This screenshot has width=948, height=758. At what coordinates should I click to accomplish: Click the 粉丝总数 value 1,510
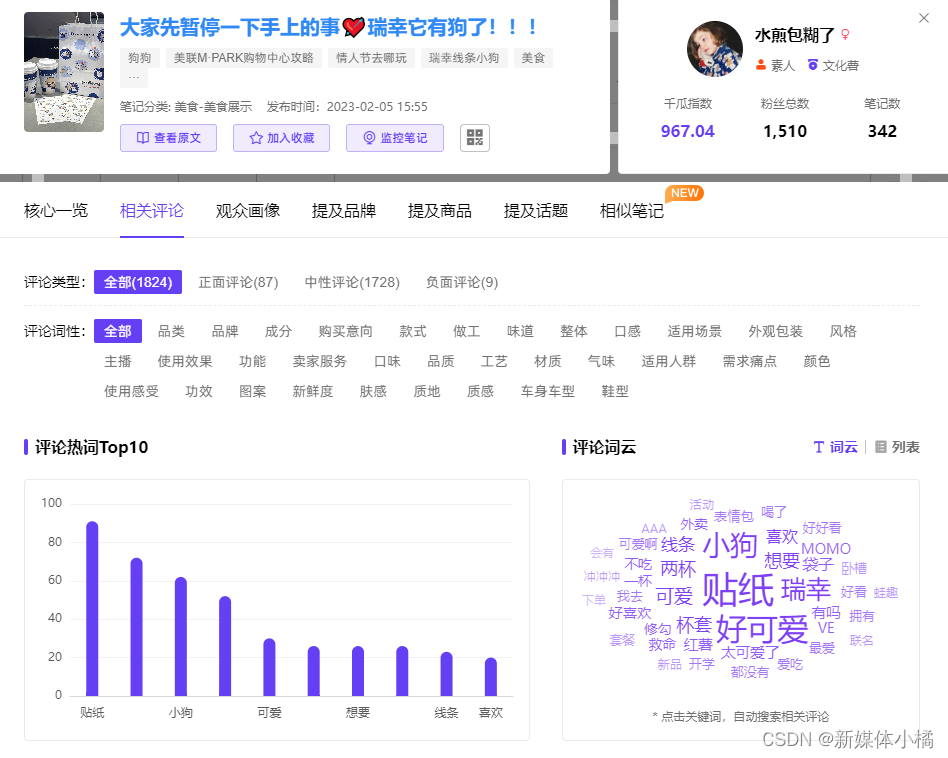(785, 131)
